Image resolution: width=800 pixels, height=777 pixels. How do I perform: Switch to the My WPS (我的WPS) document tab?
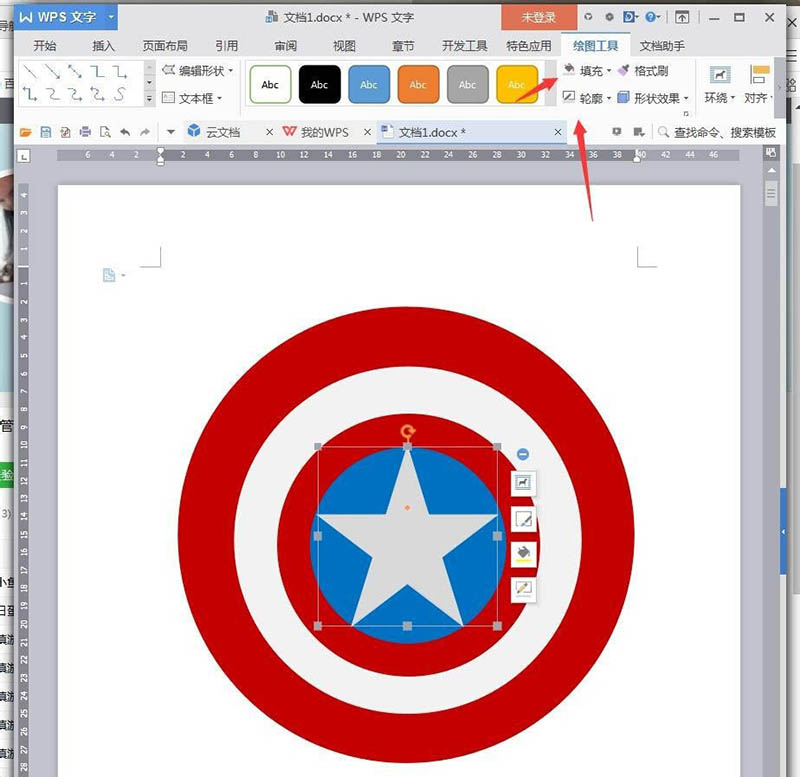[316, 132]
